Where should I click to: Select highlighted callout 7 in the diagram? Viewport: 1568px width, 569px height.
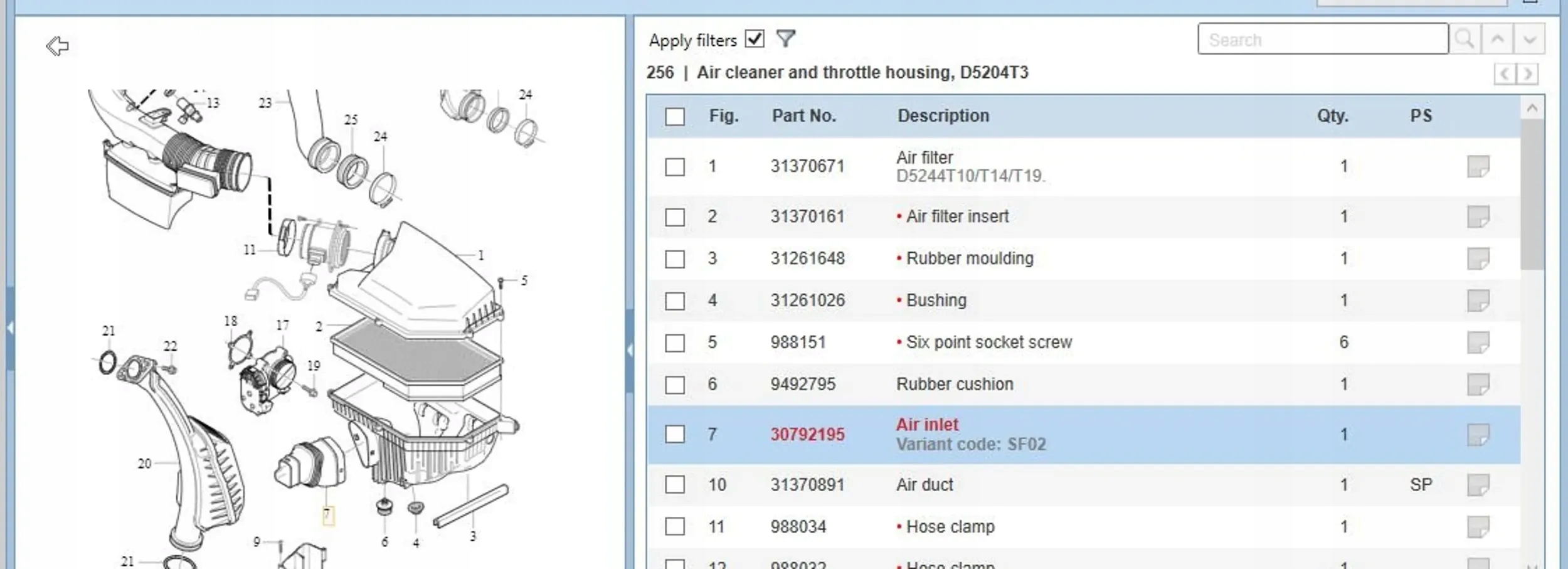(x=328, y=516)
